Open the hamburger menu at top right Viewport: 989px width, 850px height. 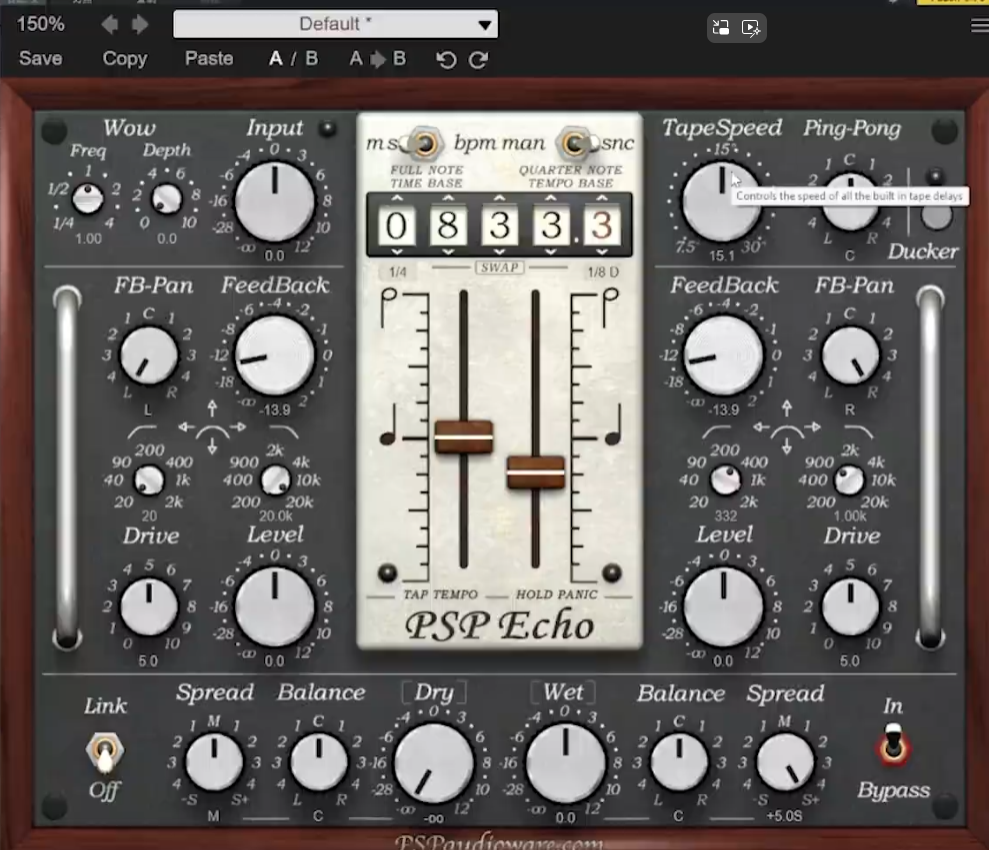click(x=980, y=25)
